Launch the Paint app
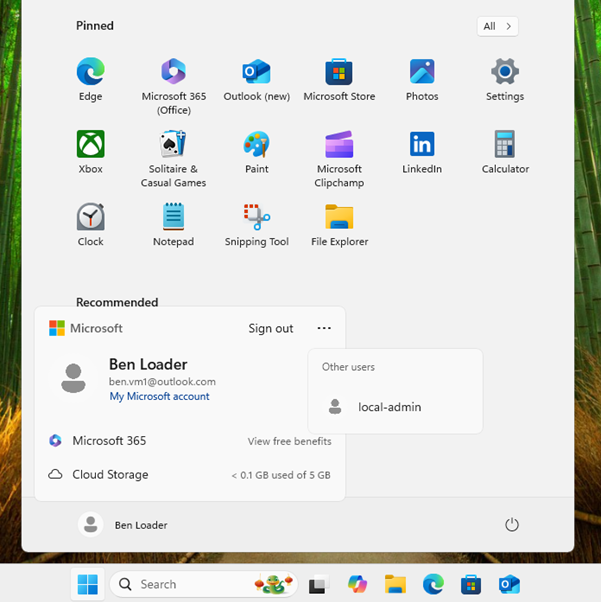Image resolution: width=601 pixels, height=602 pixels. [x=257, y=152]
